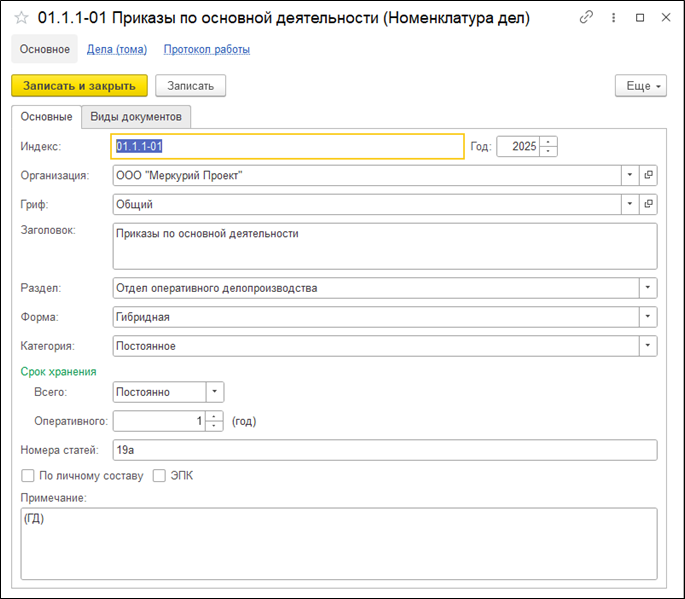Tick the ЭПК checkbox
The width and height of the screenshot is (685, 599).
click(x=159, y=476)
